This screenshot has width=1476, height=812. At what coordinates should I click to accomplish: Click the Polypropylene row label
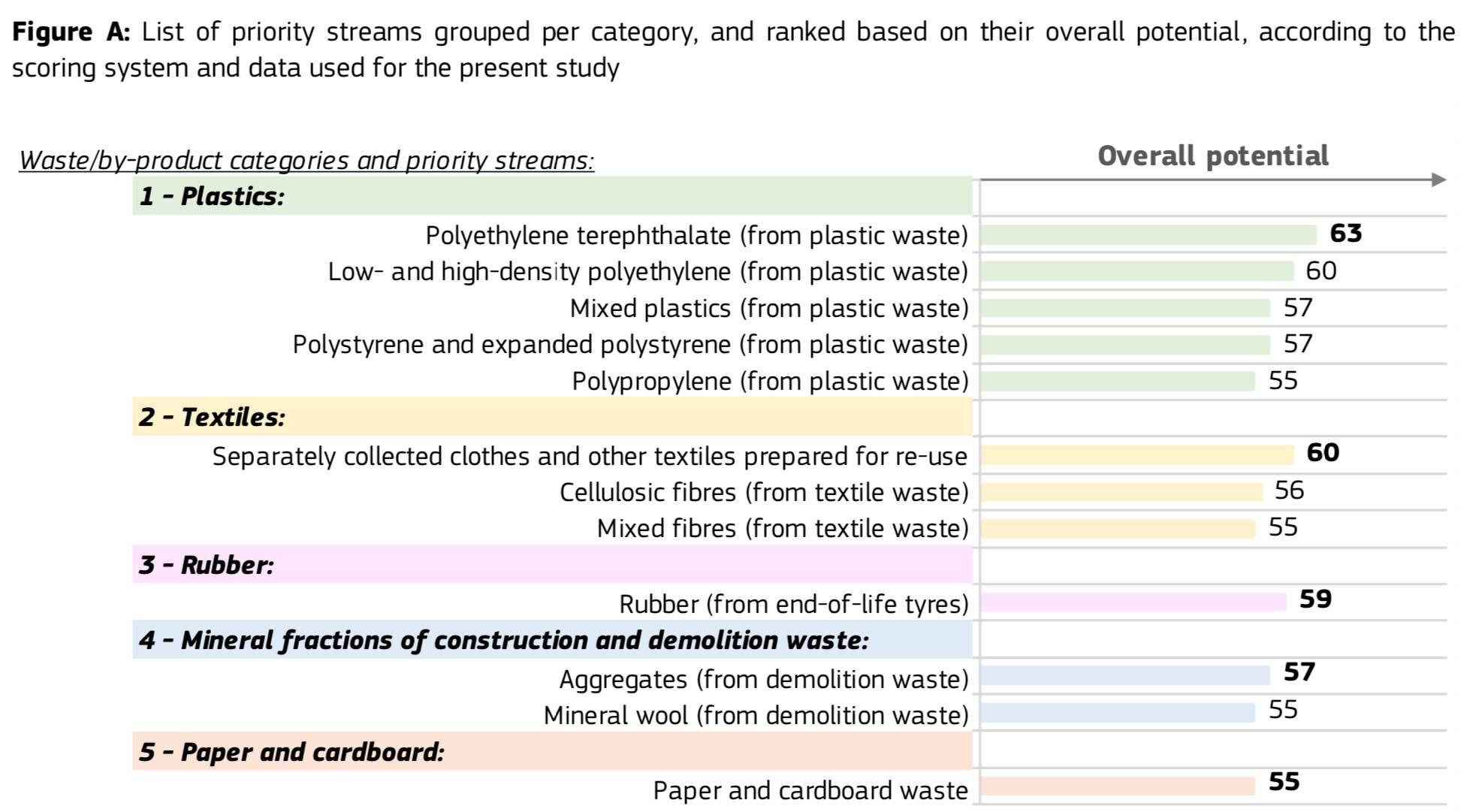point(770,382)
